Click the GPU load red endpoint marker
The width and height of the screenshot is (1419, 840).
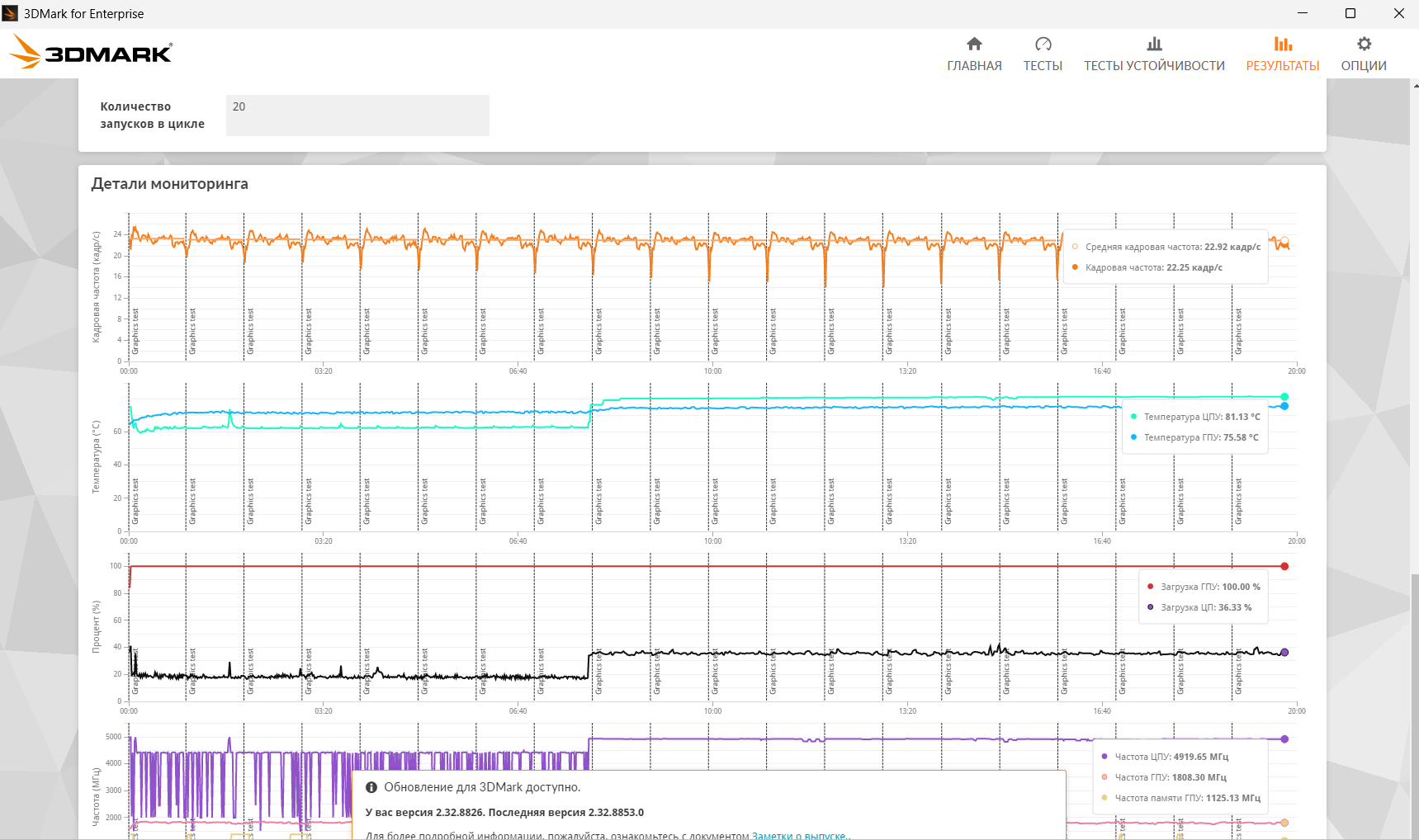tap(1284, 566)
